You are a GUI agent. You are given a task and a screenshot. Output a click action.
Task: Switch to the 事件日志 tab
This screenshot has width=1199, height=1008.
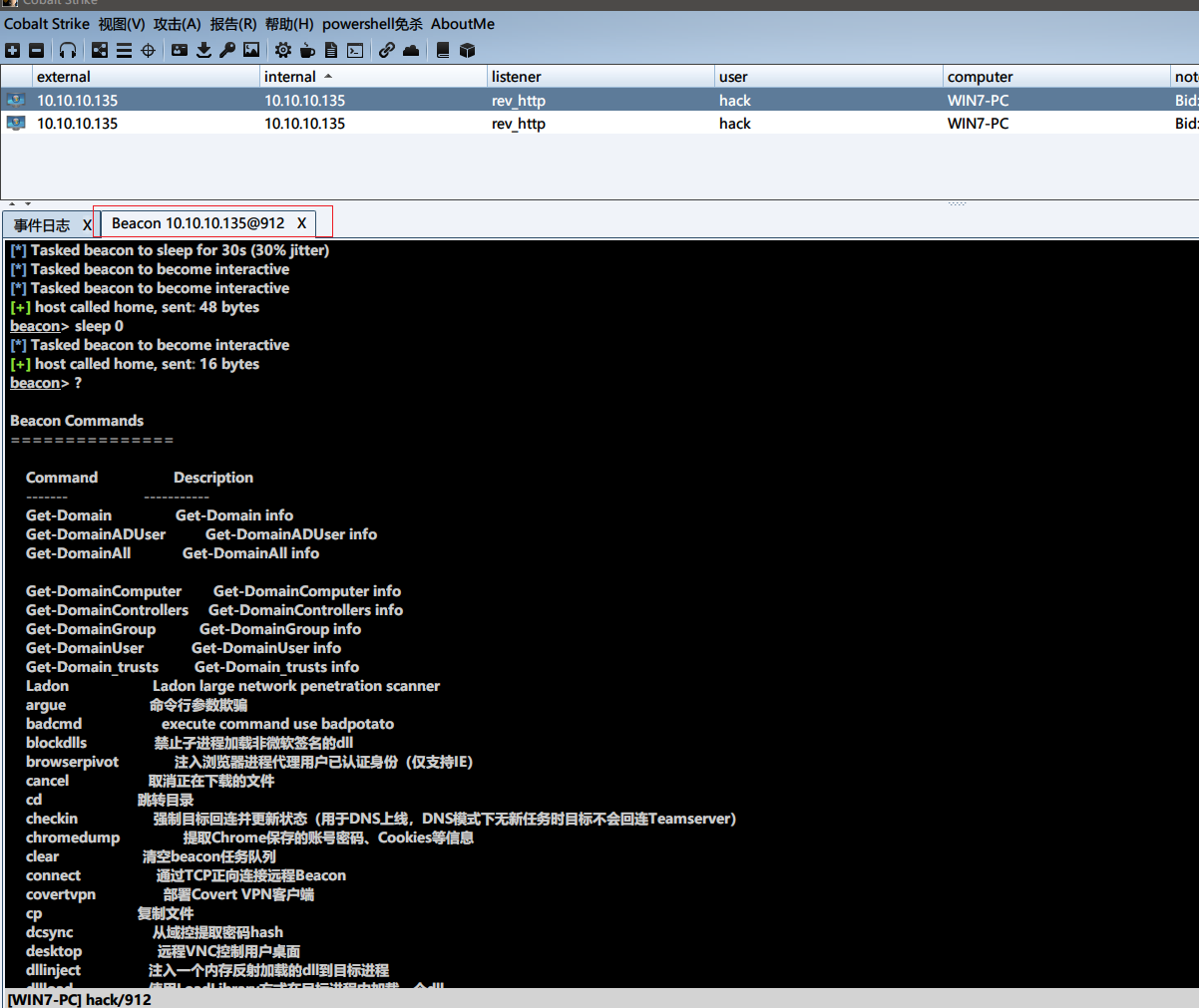(42, 225)
